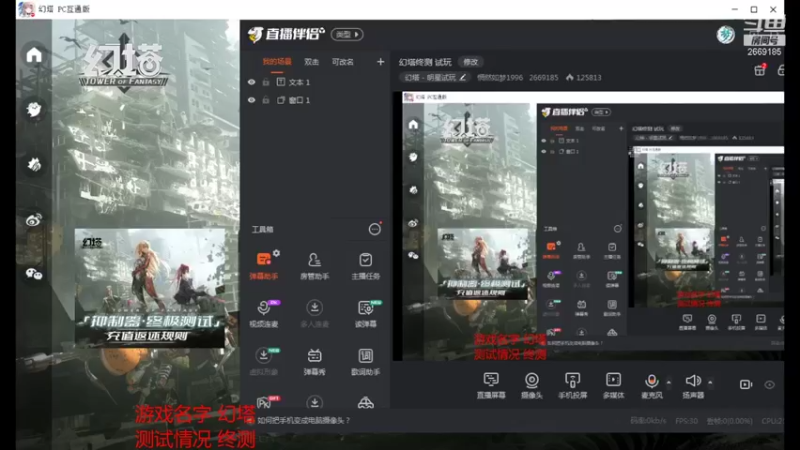800x450 pixels.
Task: Toggle lock on 文本 1 layer
Action: tap(266, 82)
